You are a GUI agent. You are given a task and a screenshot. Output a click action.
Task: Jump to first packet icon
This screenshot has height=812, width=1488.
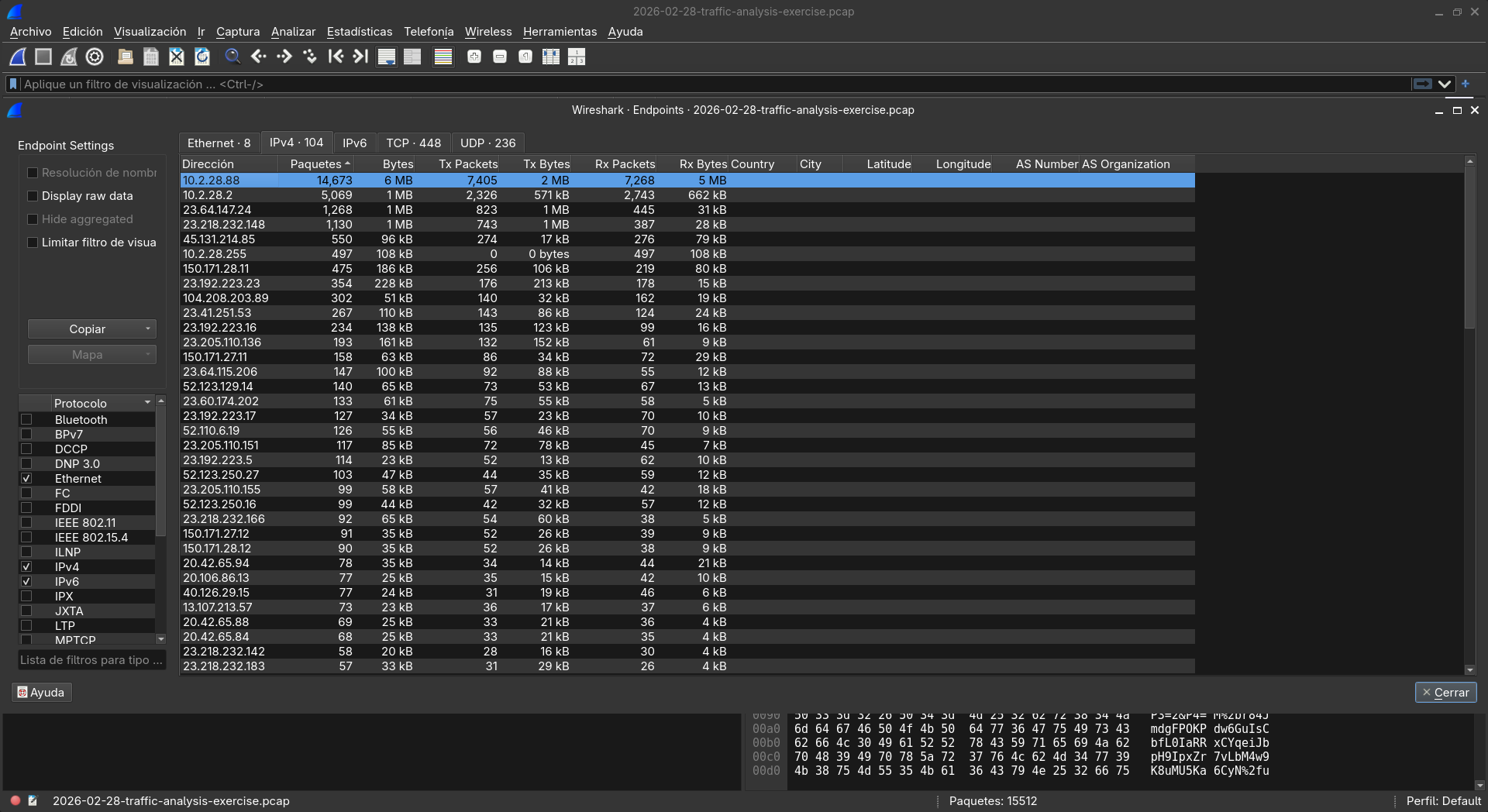point(336,57)
